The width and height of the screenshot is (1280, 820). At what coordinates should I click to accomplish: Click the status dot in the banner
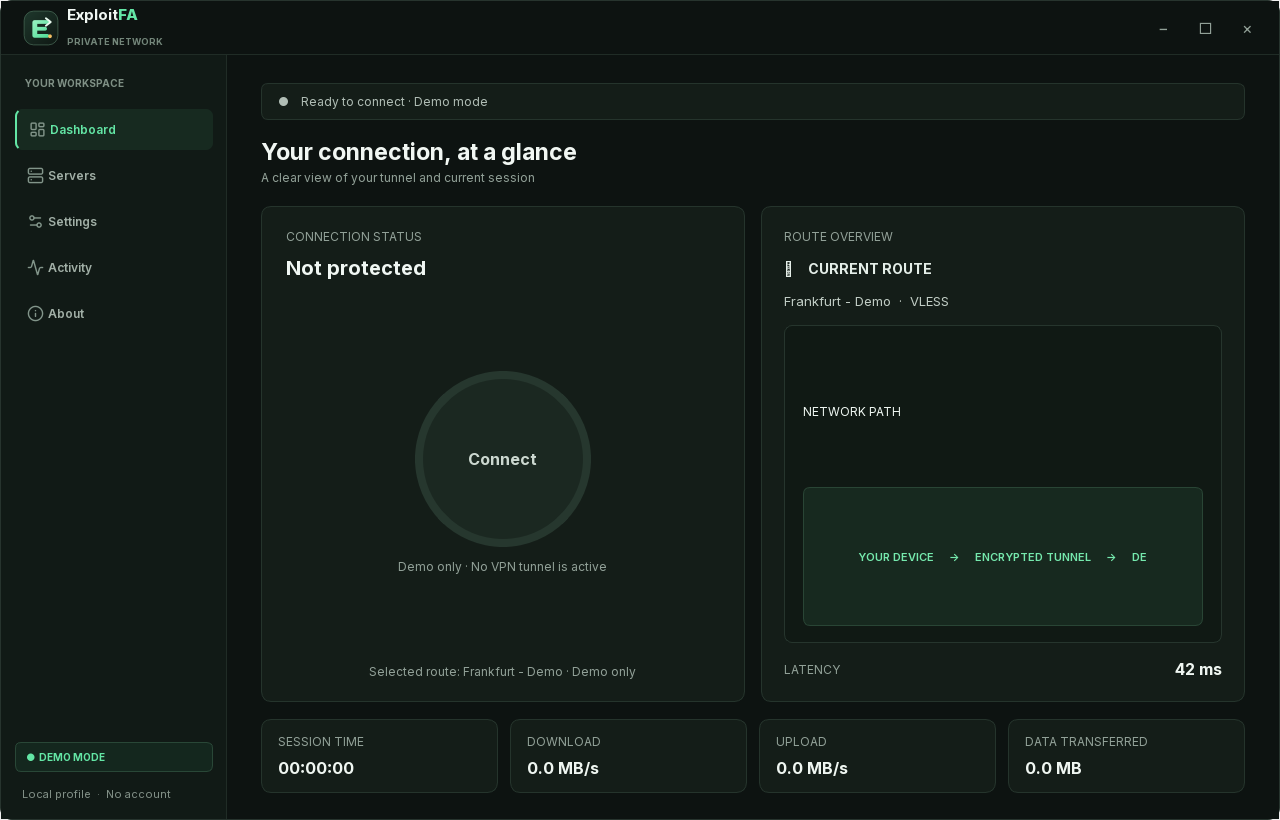[x=283, y=101]
